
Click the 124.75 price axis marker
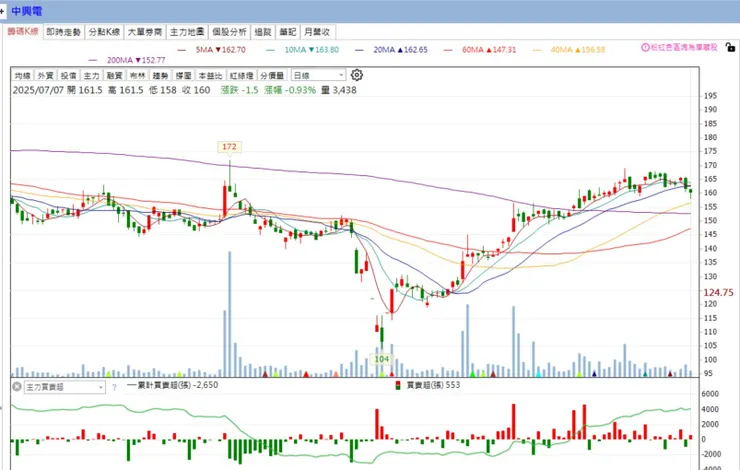click(x=718, y=293)
